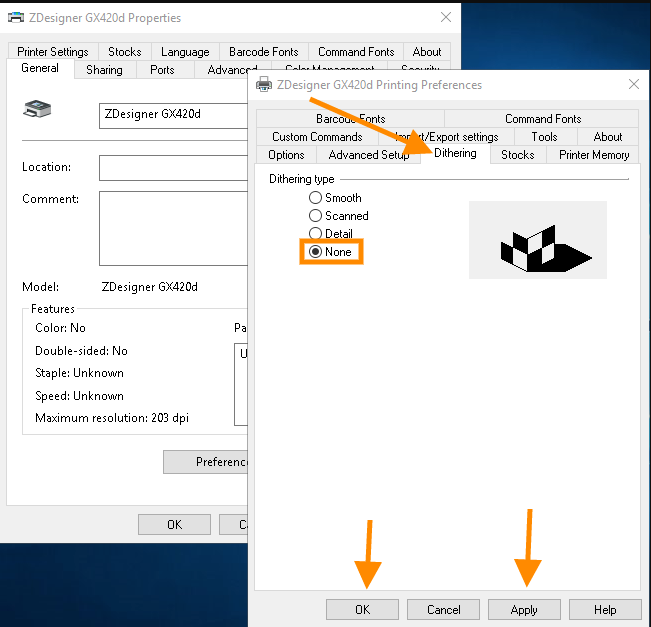Viewport: 651px width, 627px height.
Task: Select the Smooth dithering option
Action: (x=335, y=198)
